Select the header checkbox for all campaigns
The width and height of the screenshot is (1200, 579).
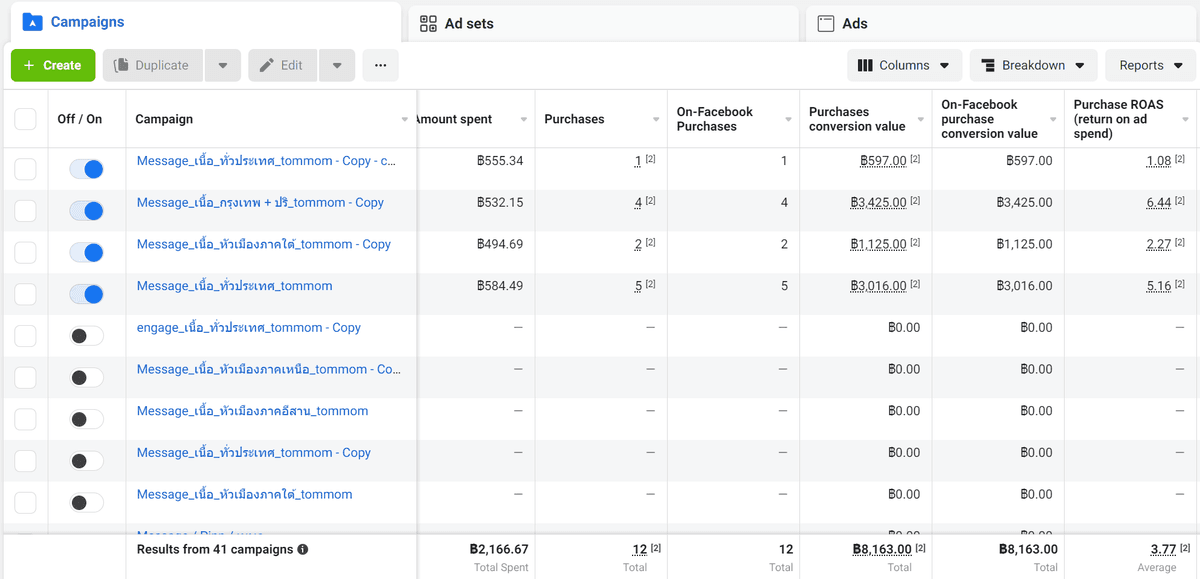click(26, 119)
